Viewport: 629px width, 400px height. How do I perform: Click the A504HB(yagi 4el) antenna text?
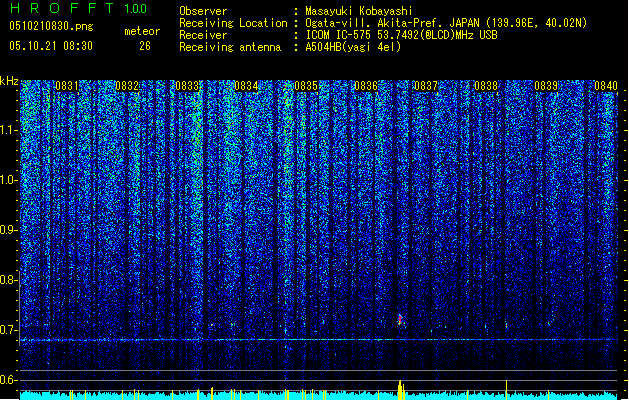pyautogui.click(x=353, y=47)
